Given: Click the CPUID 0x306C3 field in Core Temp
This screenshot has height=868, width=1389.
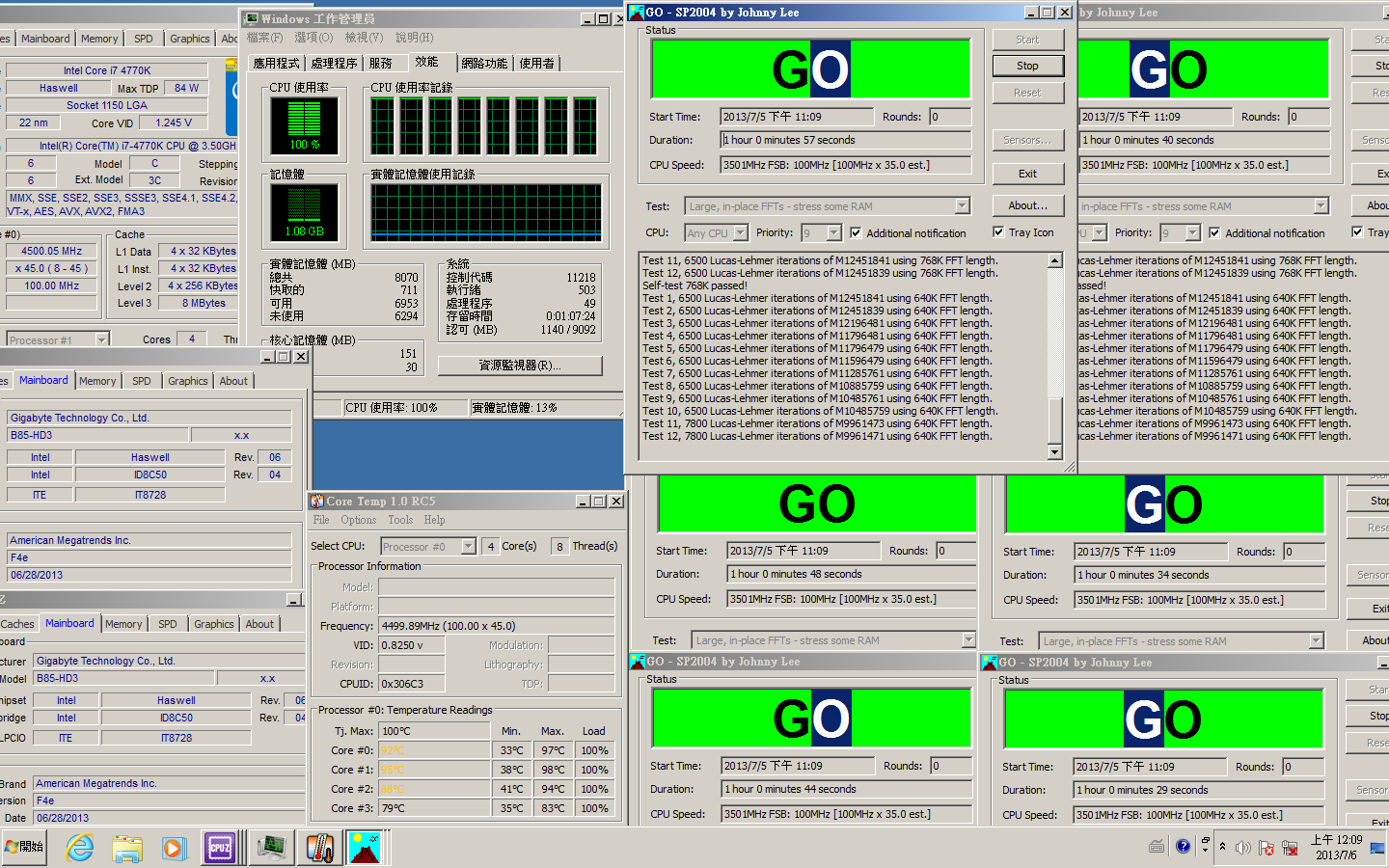Looking at the screenshot, I should [x=411, y=684].
